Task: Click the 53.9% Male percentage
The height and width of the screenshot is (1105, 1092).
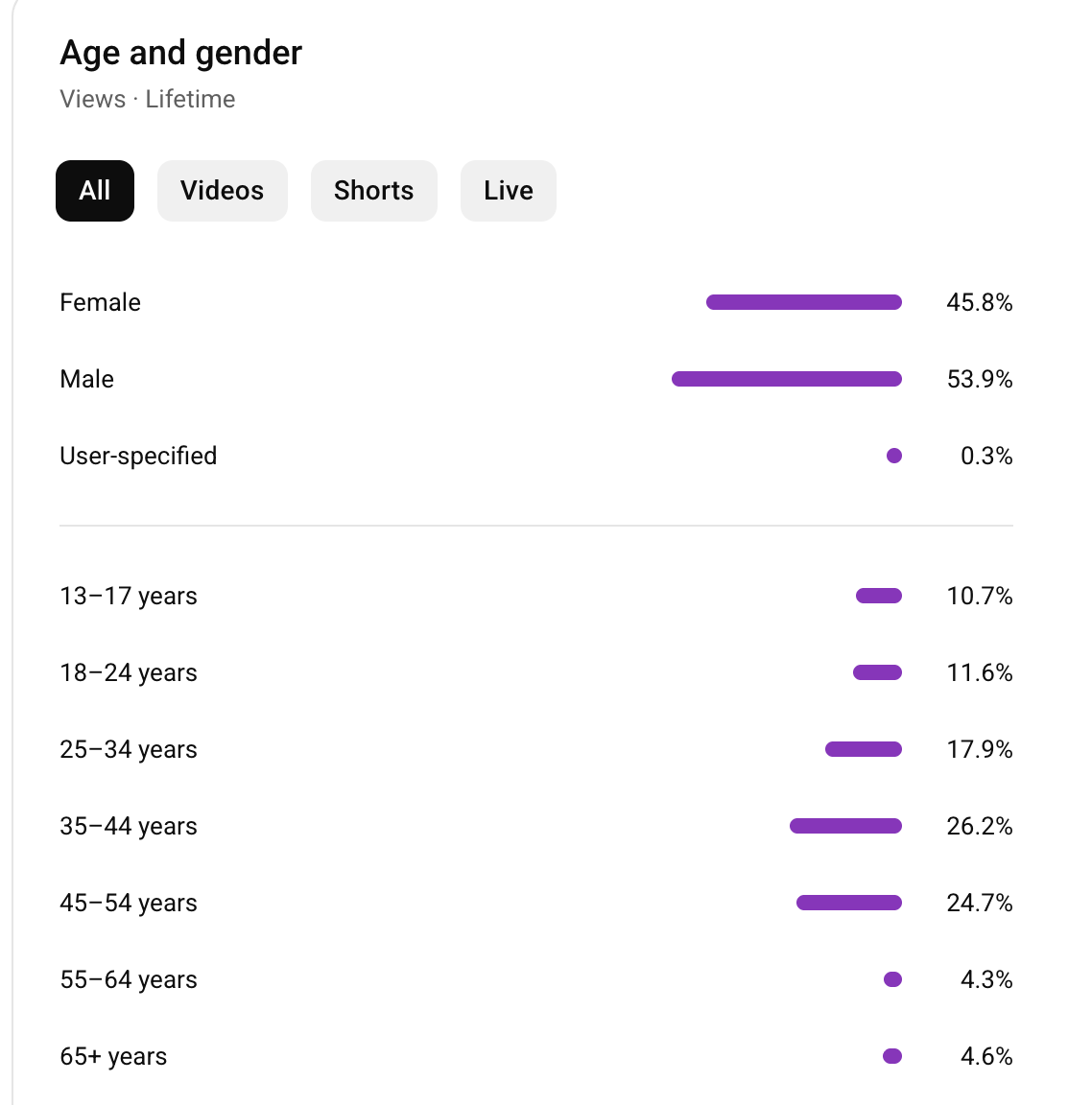Action: point(979,379)
